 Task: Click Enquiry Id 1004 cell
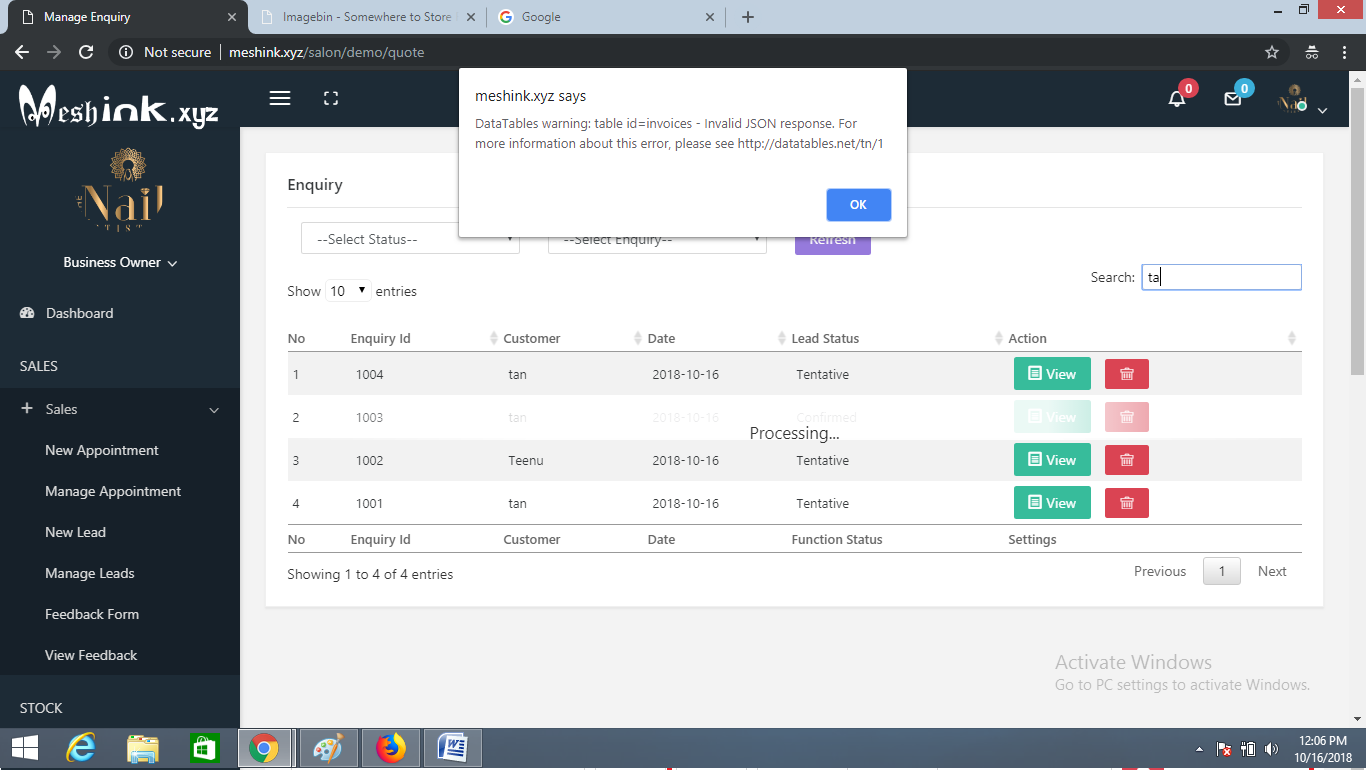[x=369, y=375]
